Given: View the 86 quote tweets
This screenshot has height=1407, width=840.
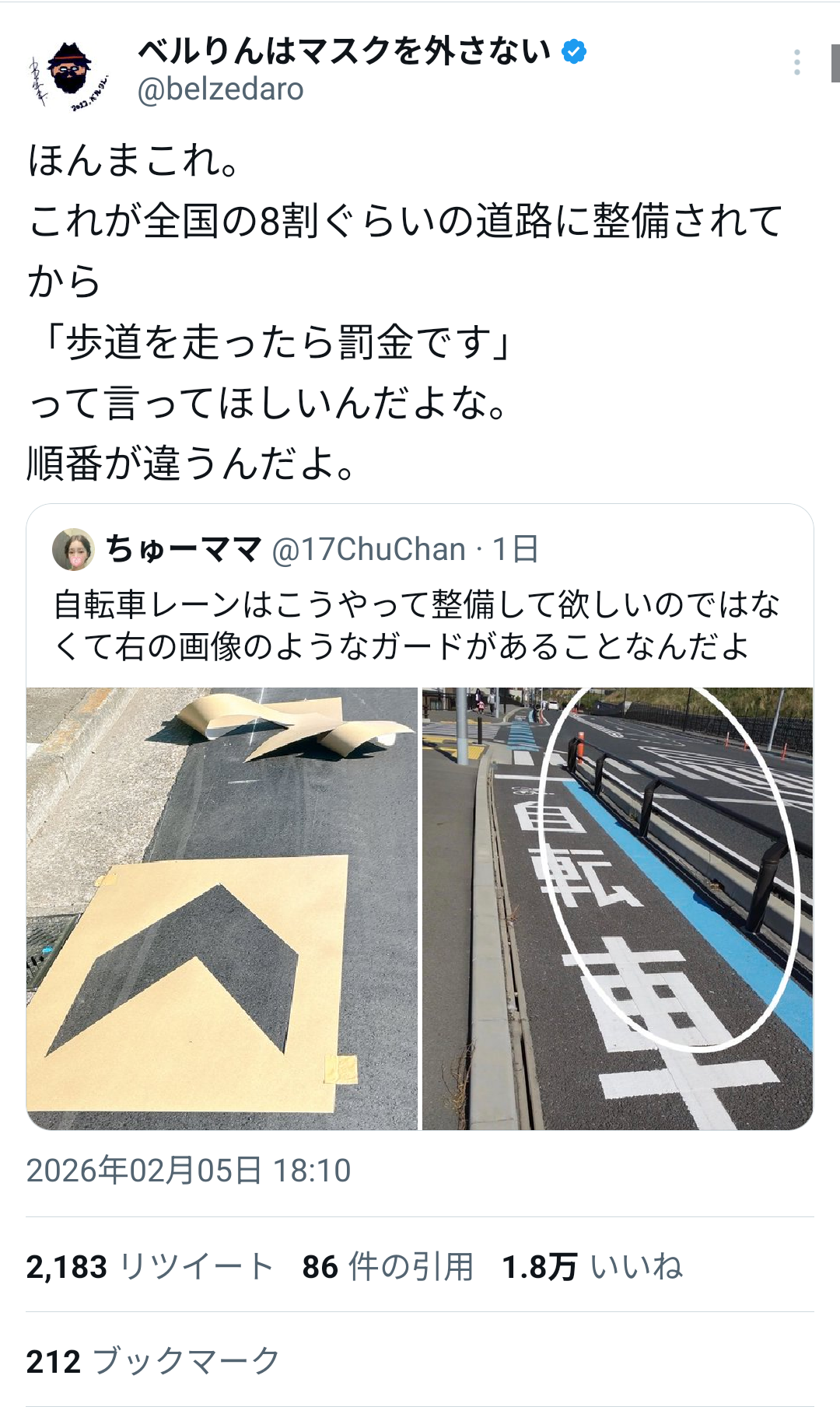Looking at the screenshot, I should (387, 1267).
